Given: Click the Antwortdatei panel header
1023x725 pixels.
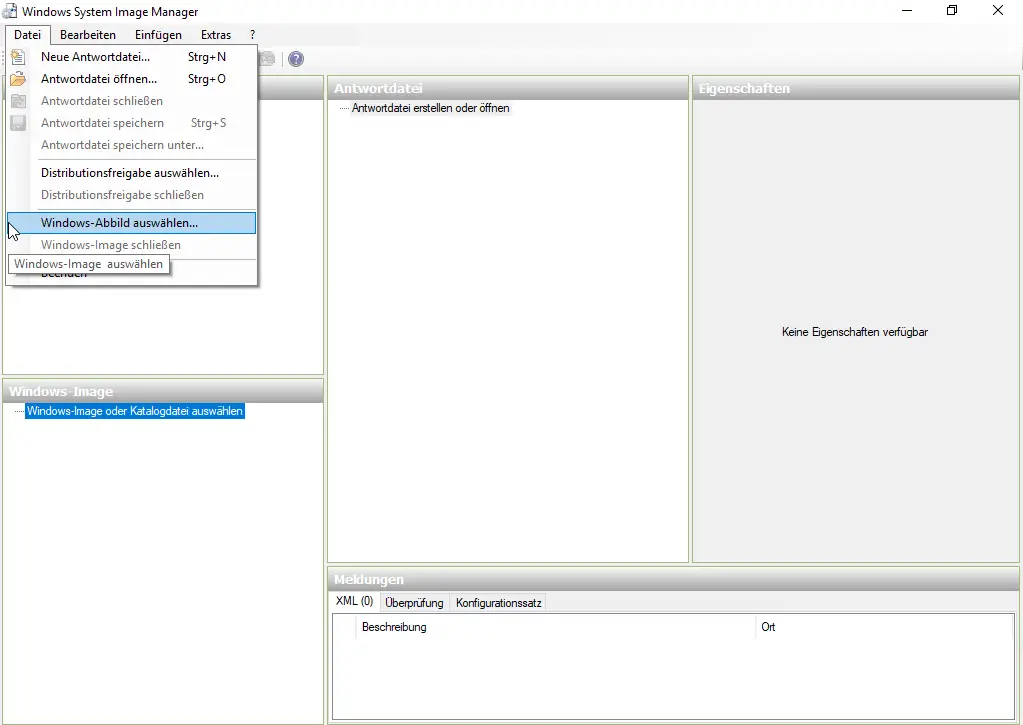Looking at the screenshot, I should pyautogui.click(x=508, y=88).
